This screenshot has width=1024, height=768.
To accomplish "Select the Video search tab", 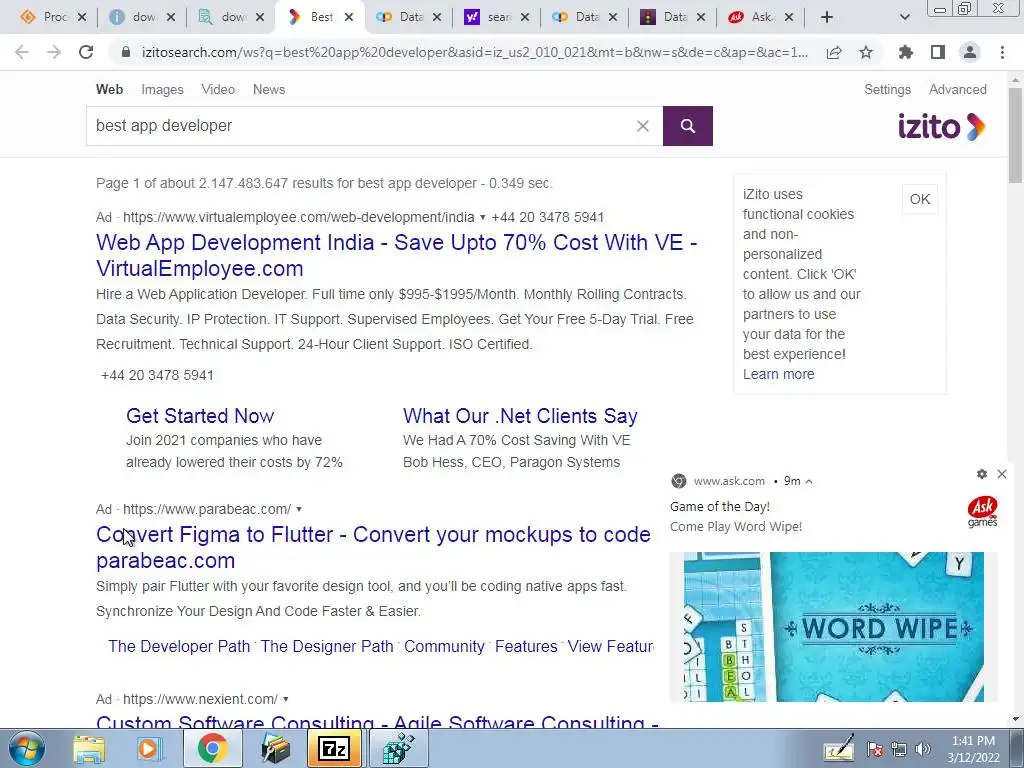I will 218,89.
